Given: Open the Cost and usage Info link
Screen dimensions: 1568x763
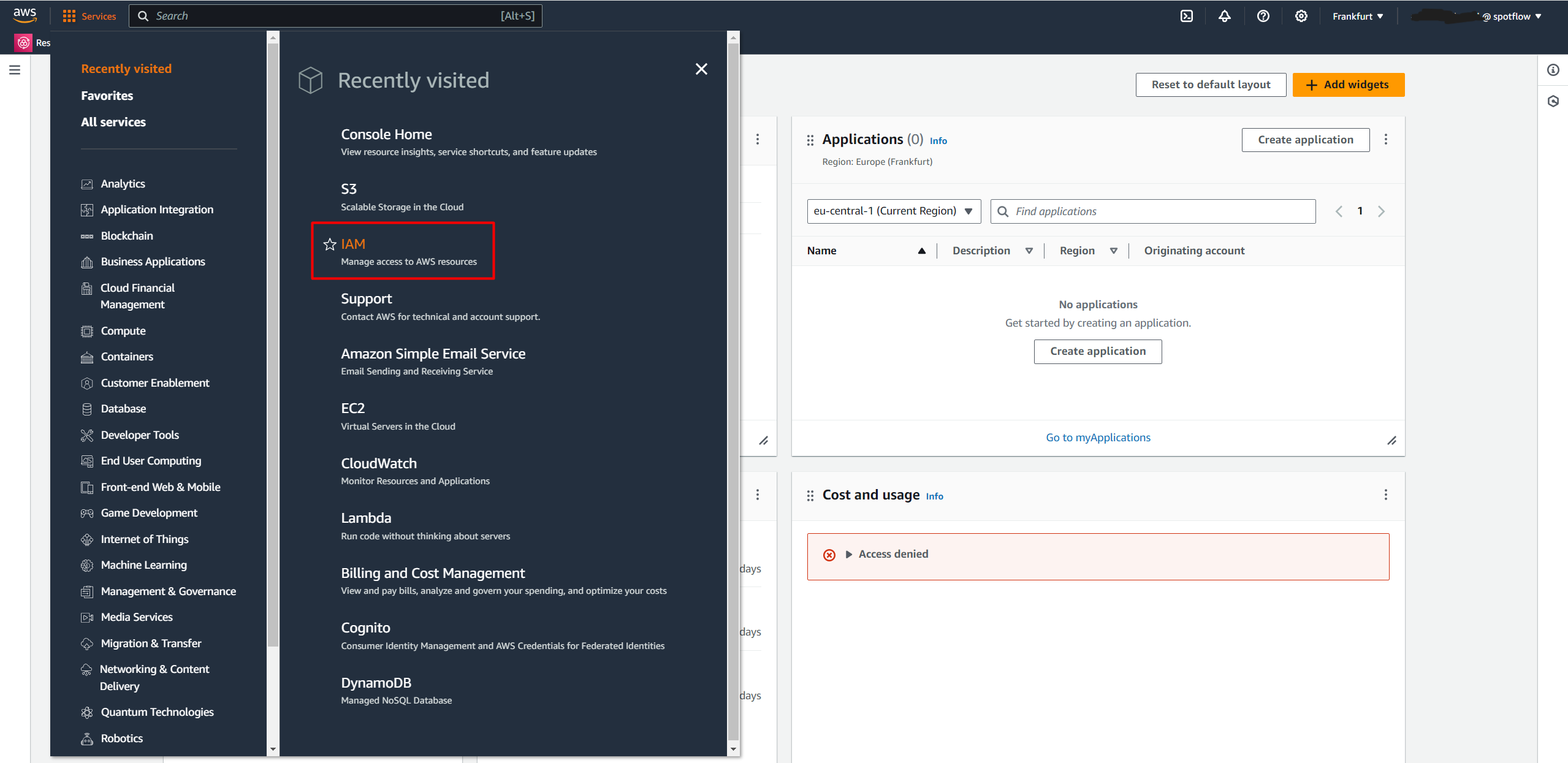Looking at the screenshot, I should pos(934,496).
